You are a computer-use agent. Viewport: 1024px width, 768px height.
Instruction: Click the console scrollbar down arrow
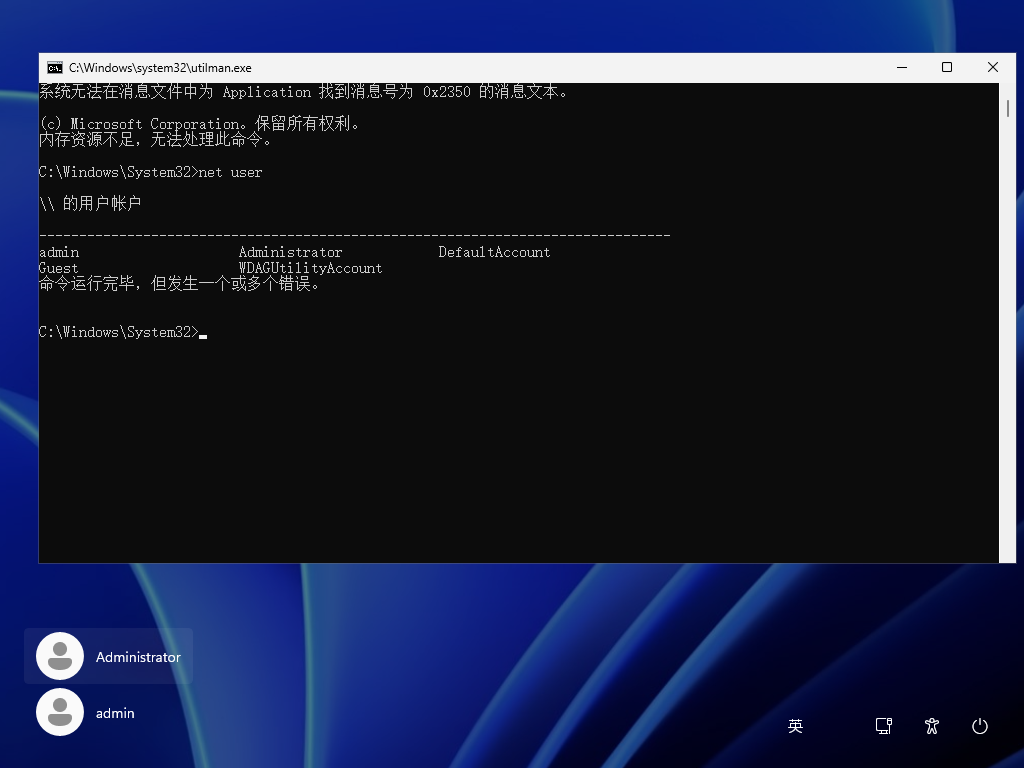[x=1008, y=555]
